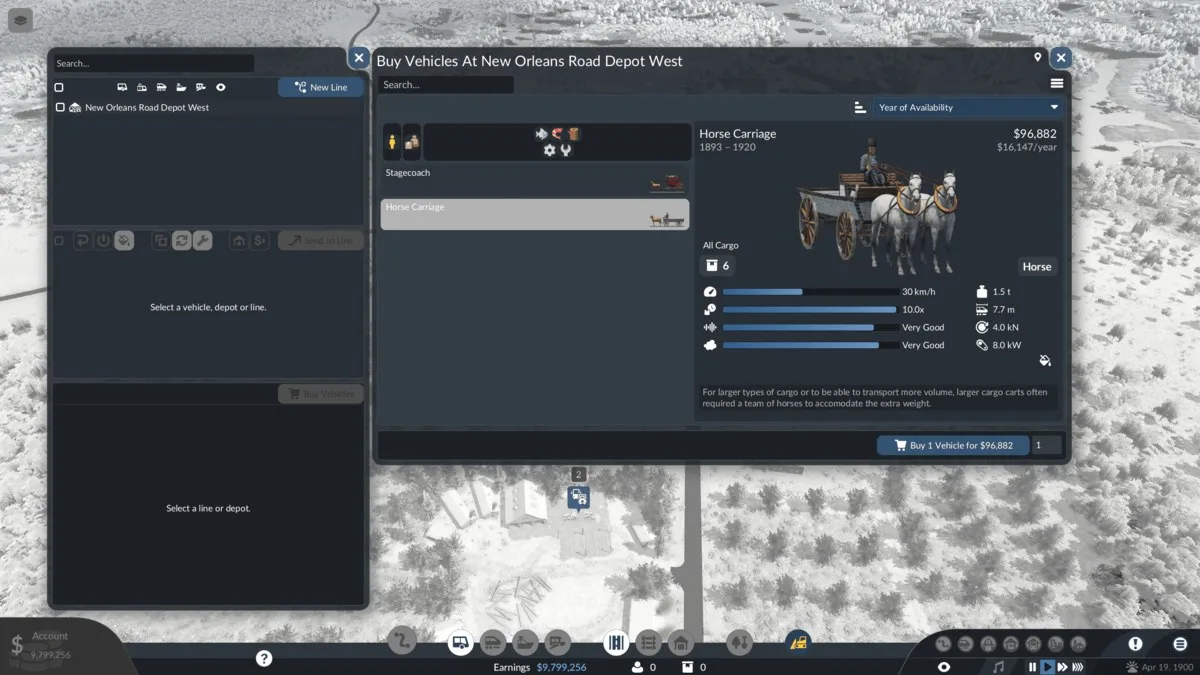Open the main game menu hamburger icon

pos(1180,644)
